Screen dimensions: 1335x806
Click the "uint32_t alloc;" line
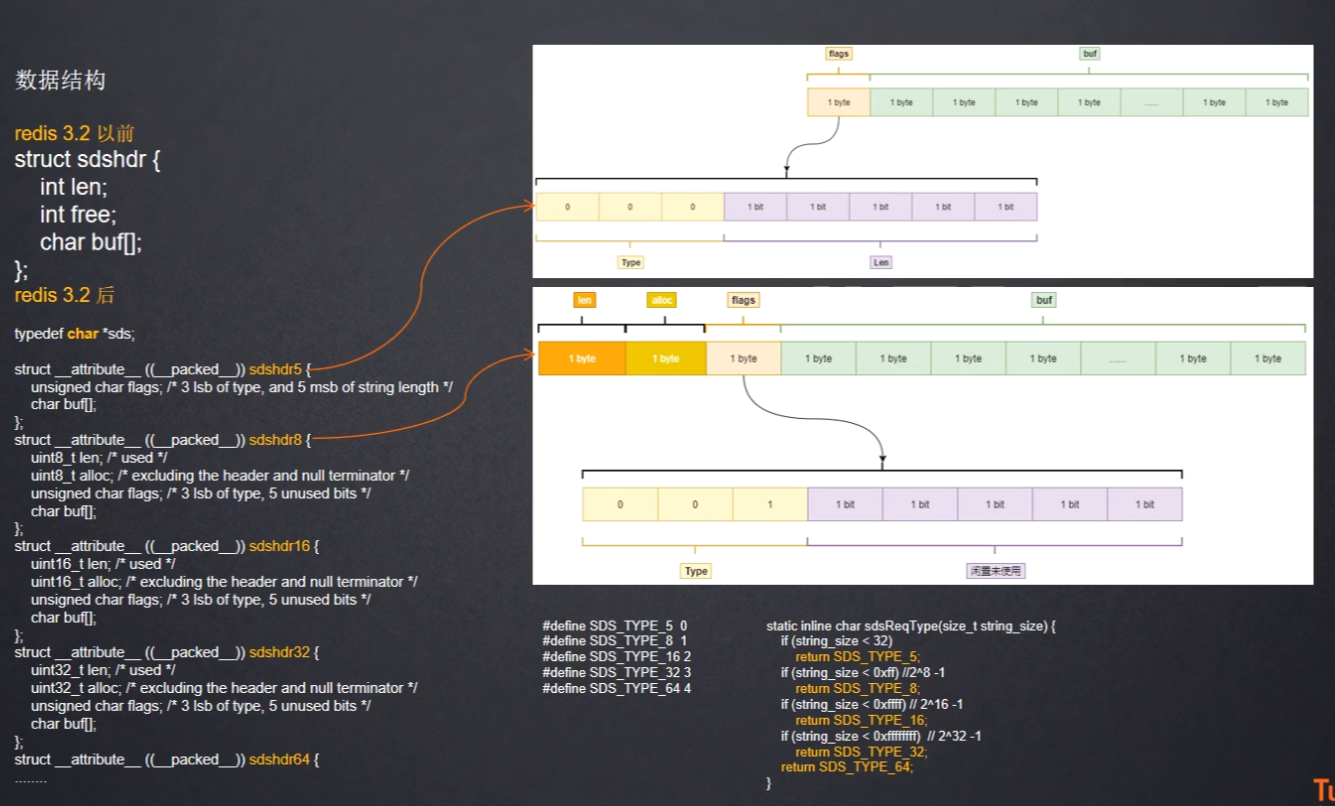(224, 688)
